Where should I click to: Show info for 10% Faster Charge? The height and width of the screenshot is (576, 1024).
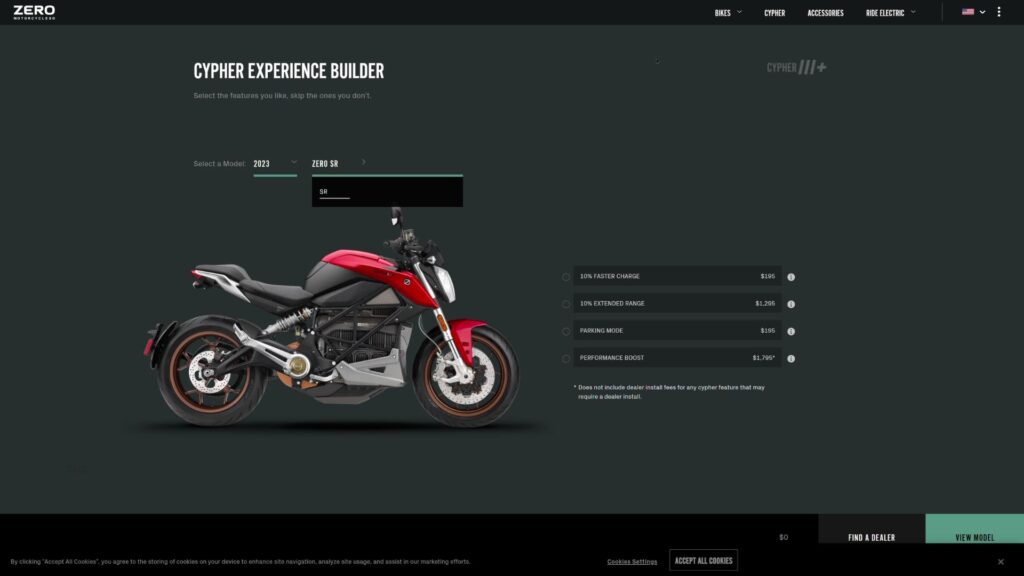click(x=791, y=277)
